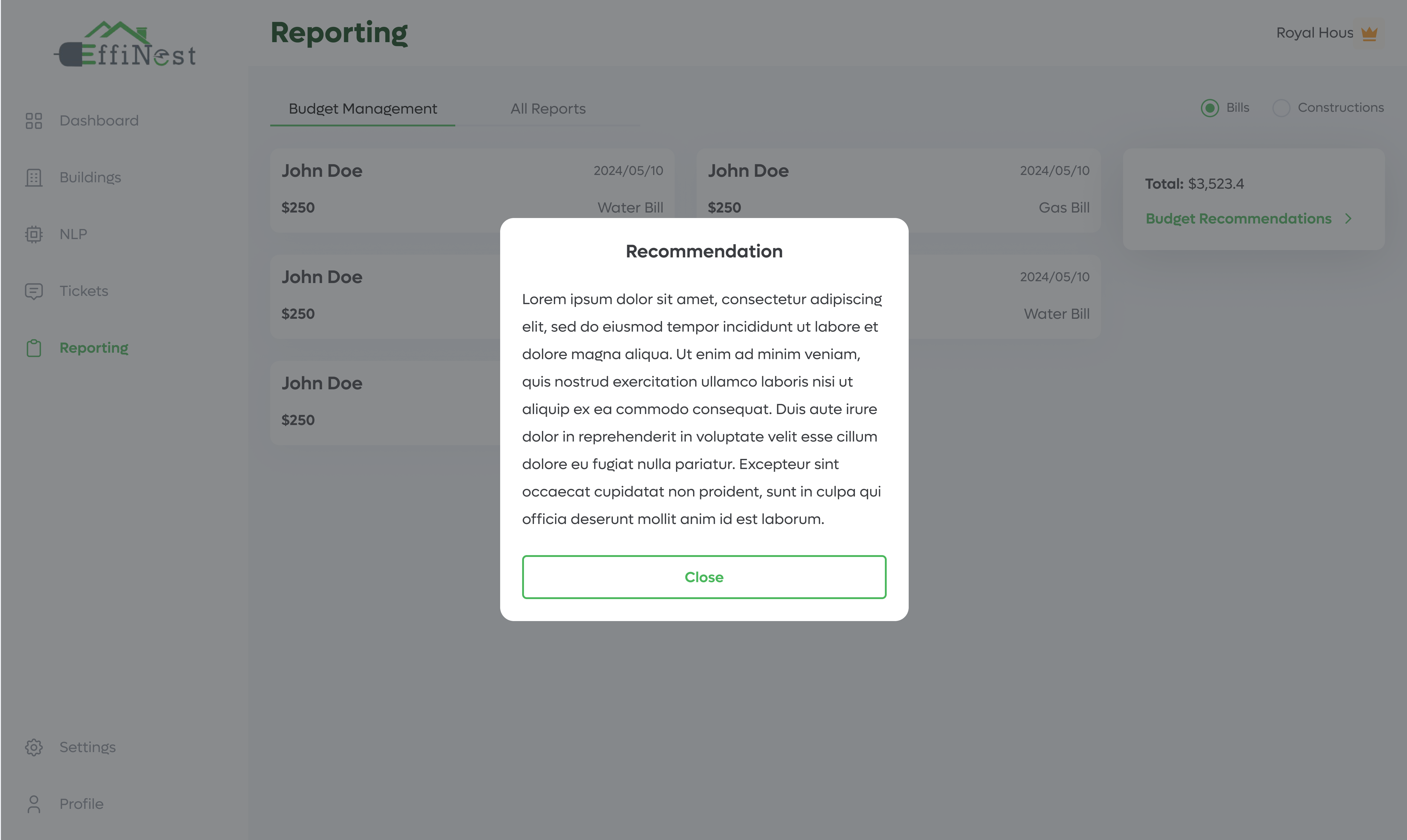The image size is (1407, 840).
Task: Select the Constructions radio button
Action: click(1281, 108)
